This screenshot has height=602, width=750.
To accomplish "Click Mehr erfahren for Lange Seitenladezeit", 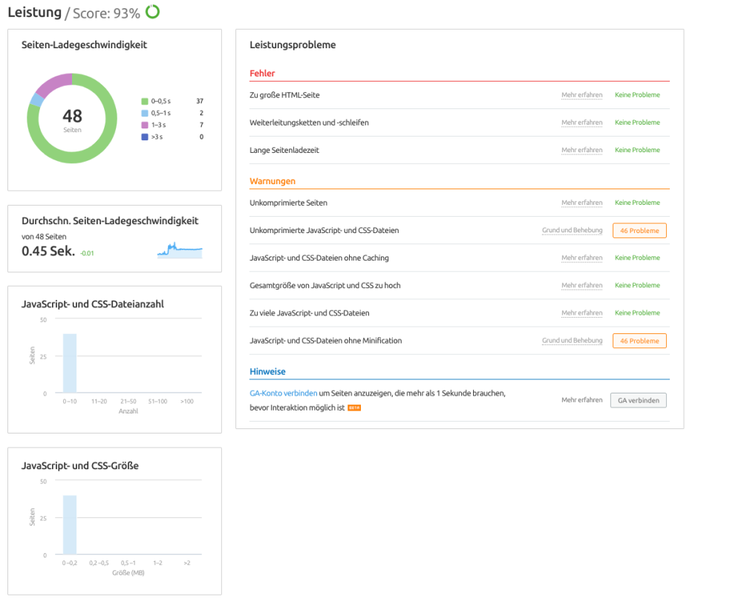I will pyautogui.click(x=582, y=150).
